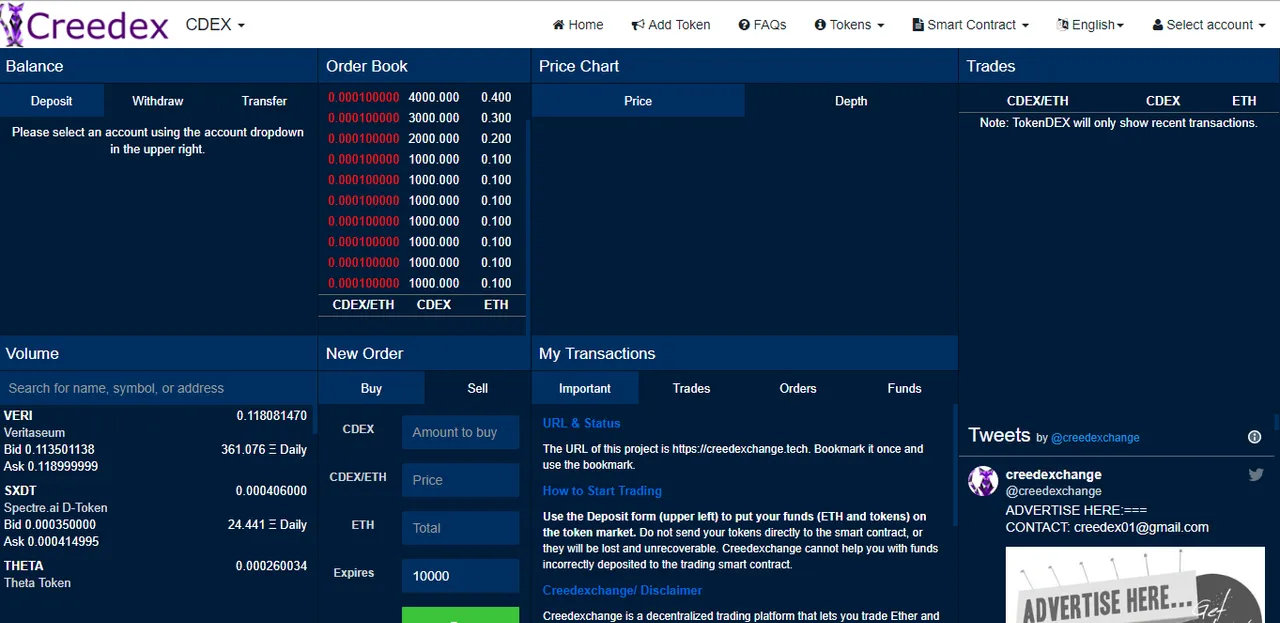Switch to the Transfer tab
The height and width of the screenshot is (623, 1280).
pyautogui.click(x=264, y=101)
